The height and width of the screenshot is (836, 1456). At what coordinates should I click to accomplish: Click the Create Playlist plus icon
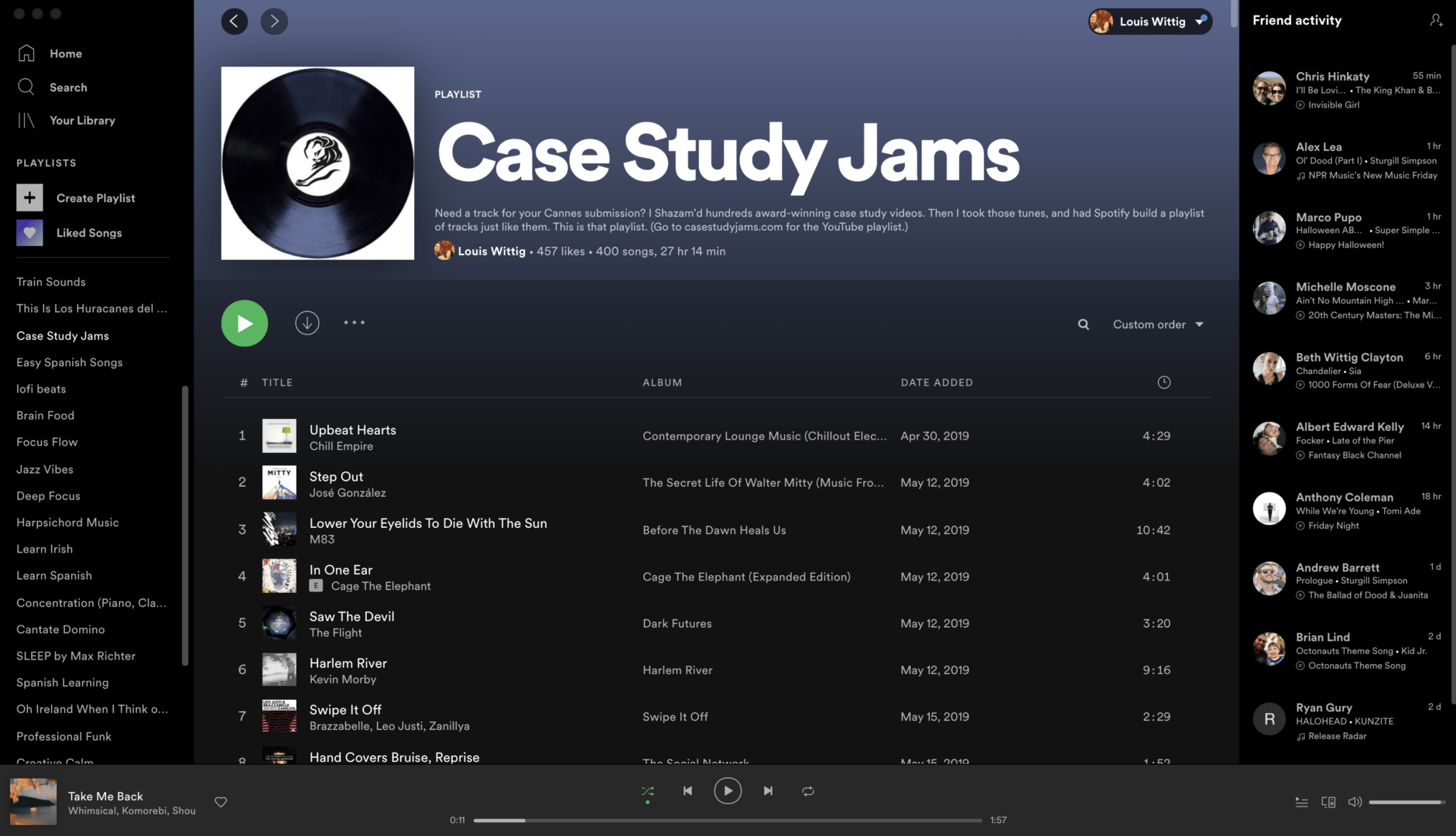[29, 197]
